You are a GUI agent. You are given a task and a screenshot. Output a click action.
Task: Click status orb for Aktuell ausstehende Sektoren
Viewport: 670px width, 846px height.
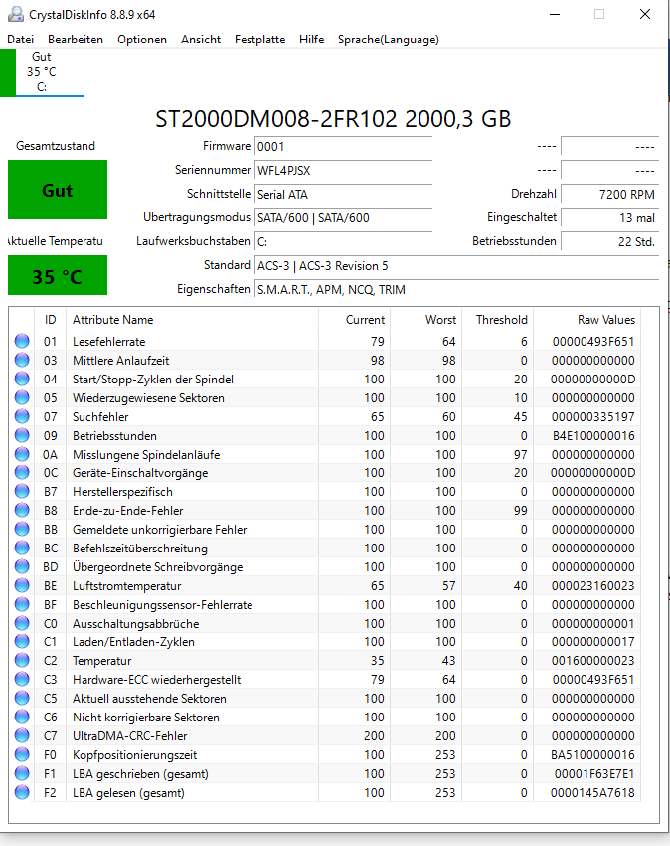coord(22,698)
